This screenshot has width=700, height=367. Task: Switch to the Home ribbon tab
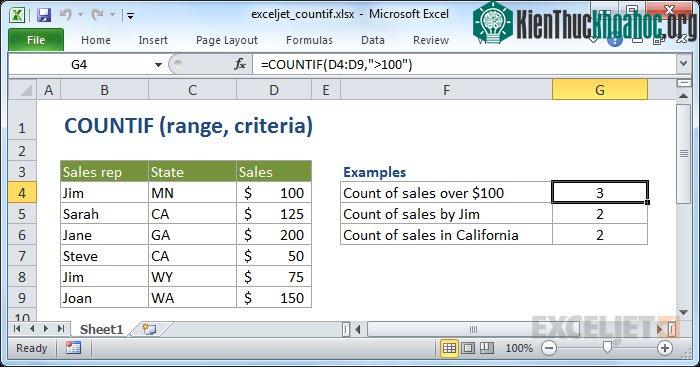click(96, 40)
